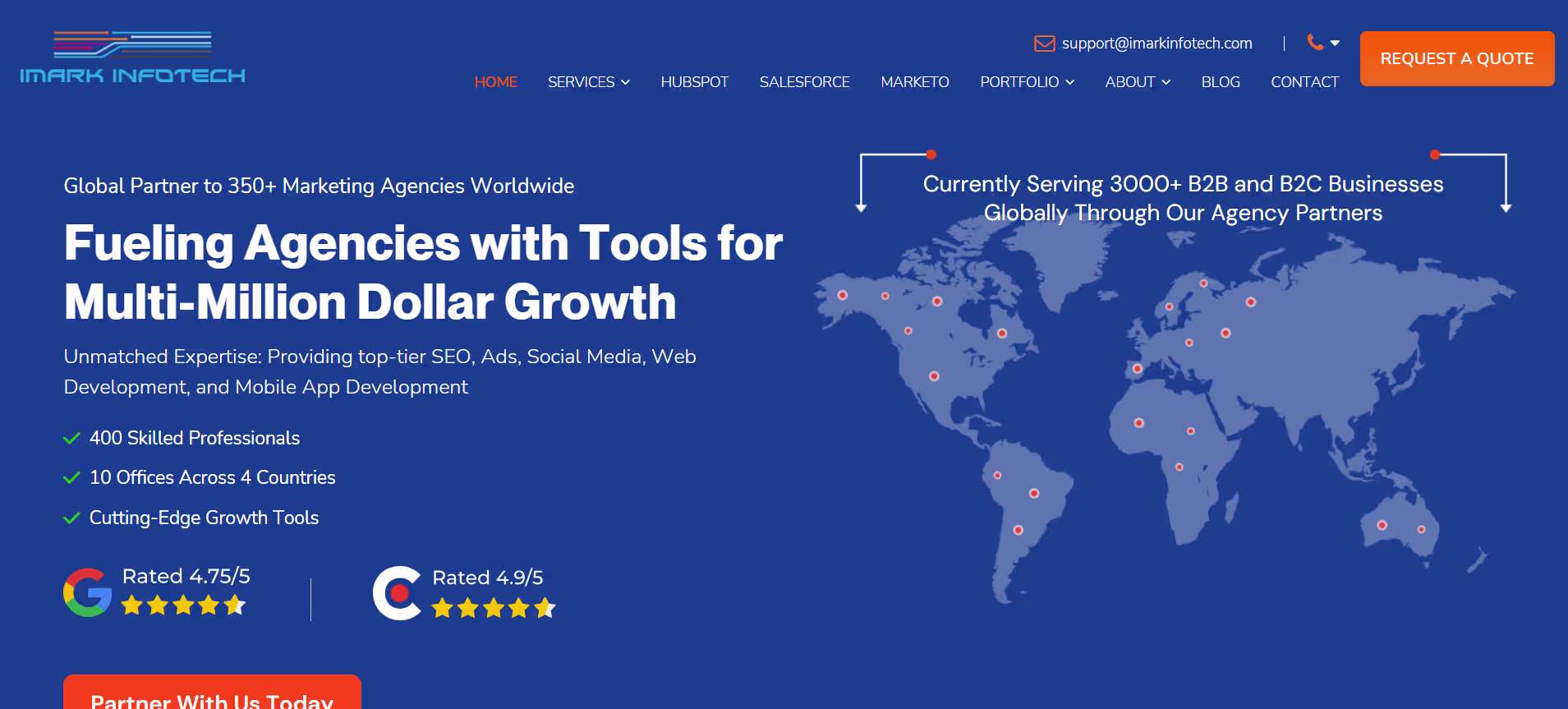Open the Portfolio menu label
The image size is (1568, 709).
click(x=1019, y=82)
